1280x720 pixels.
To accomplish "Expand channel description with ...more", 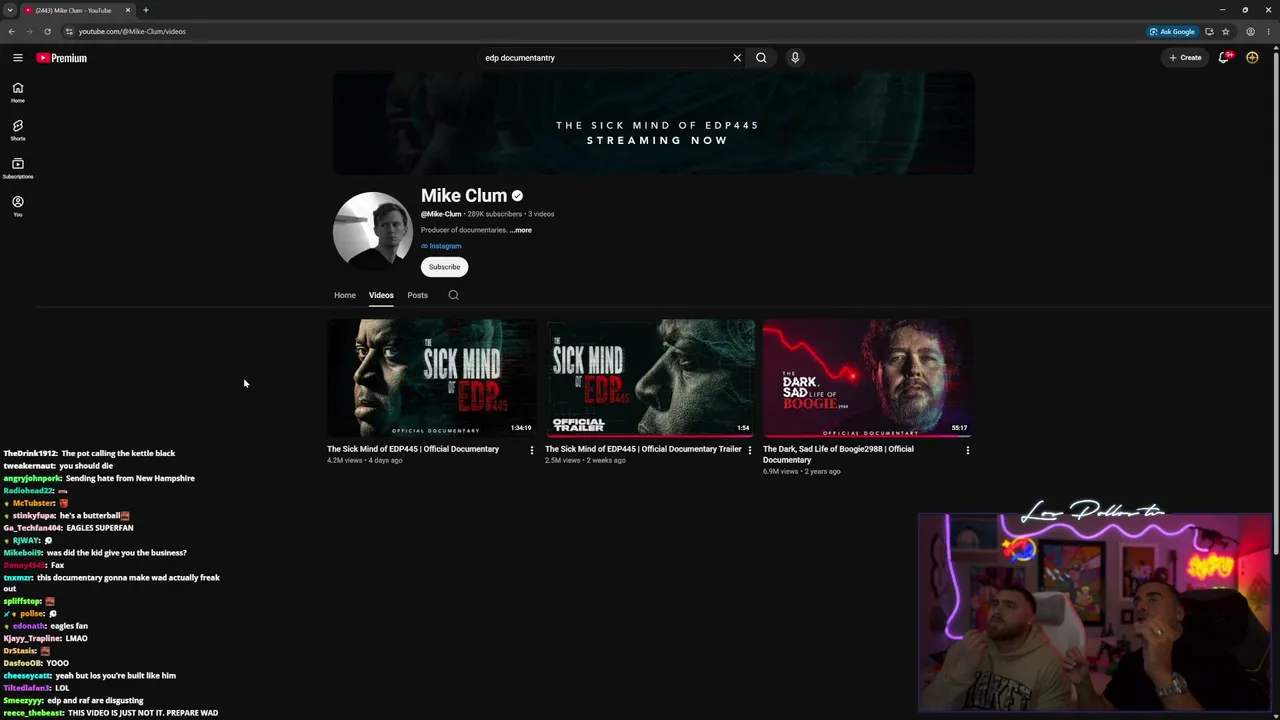I will click(520, 230).
